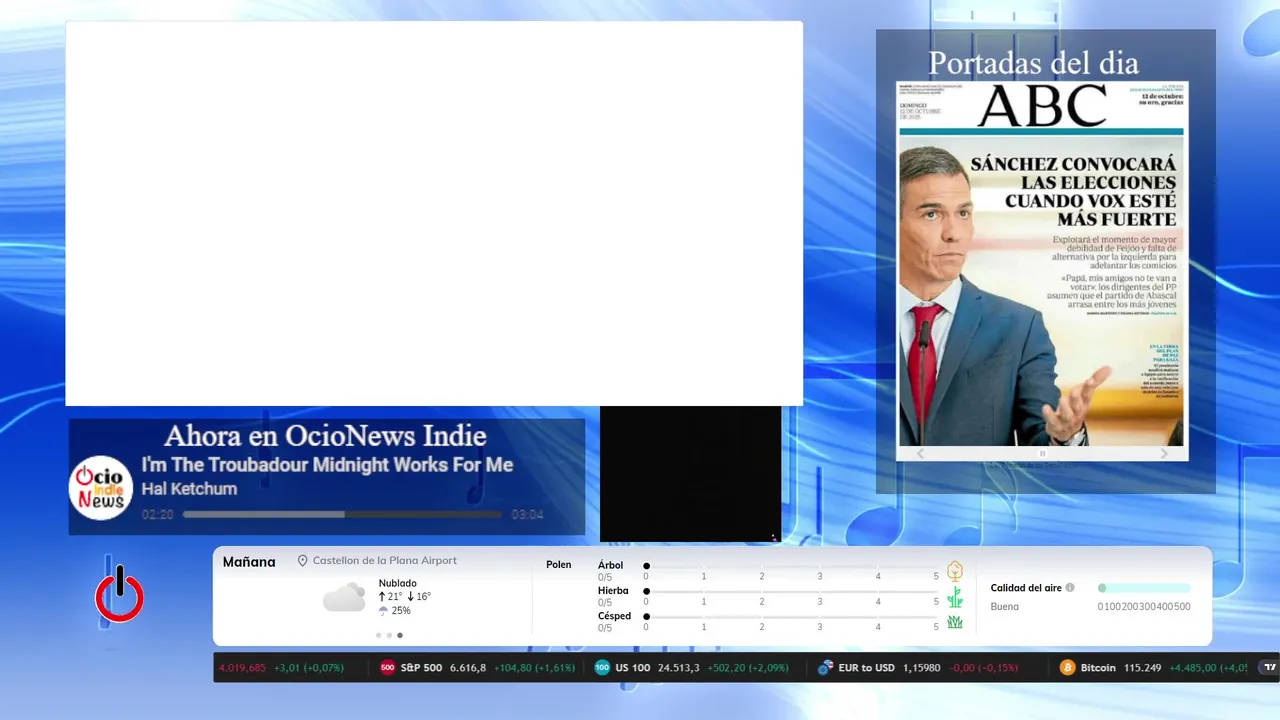Click the cloud weather icon for Nublado
Image resolution: width=1280 pixels, height=720 pixels.
[x=344, y=598]
